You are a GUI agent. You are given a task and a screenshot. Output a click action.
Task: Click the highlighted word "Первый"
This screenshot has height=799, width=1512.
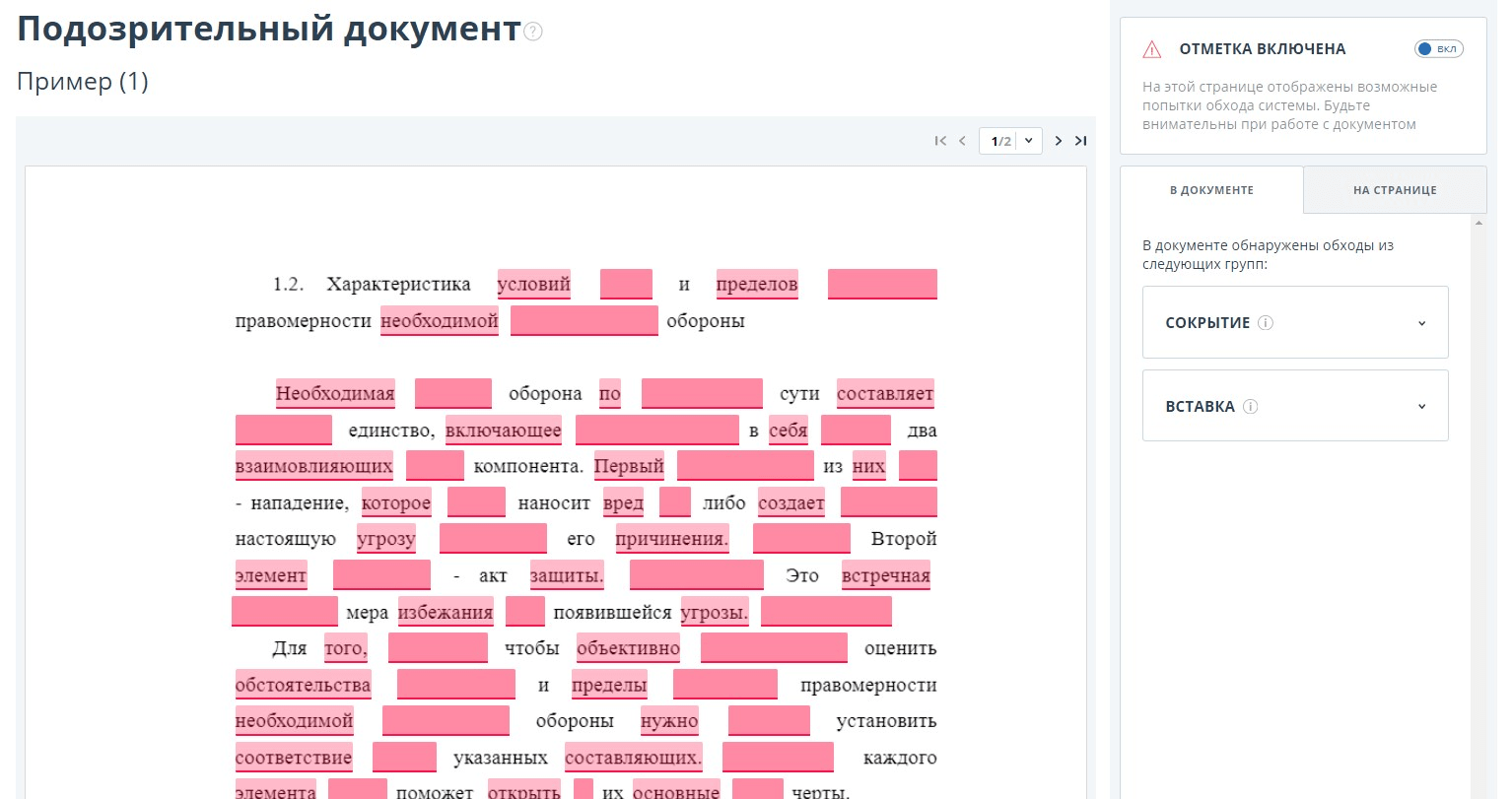point(629,466)
